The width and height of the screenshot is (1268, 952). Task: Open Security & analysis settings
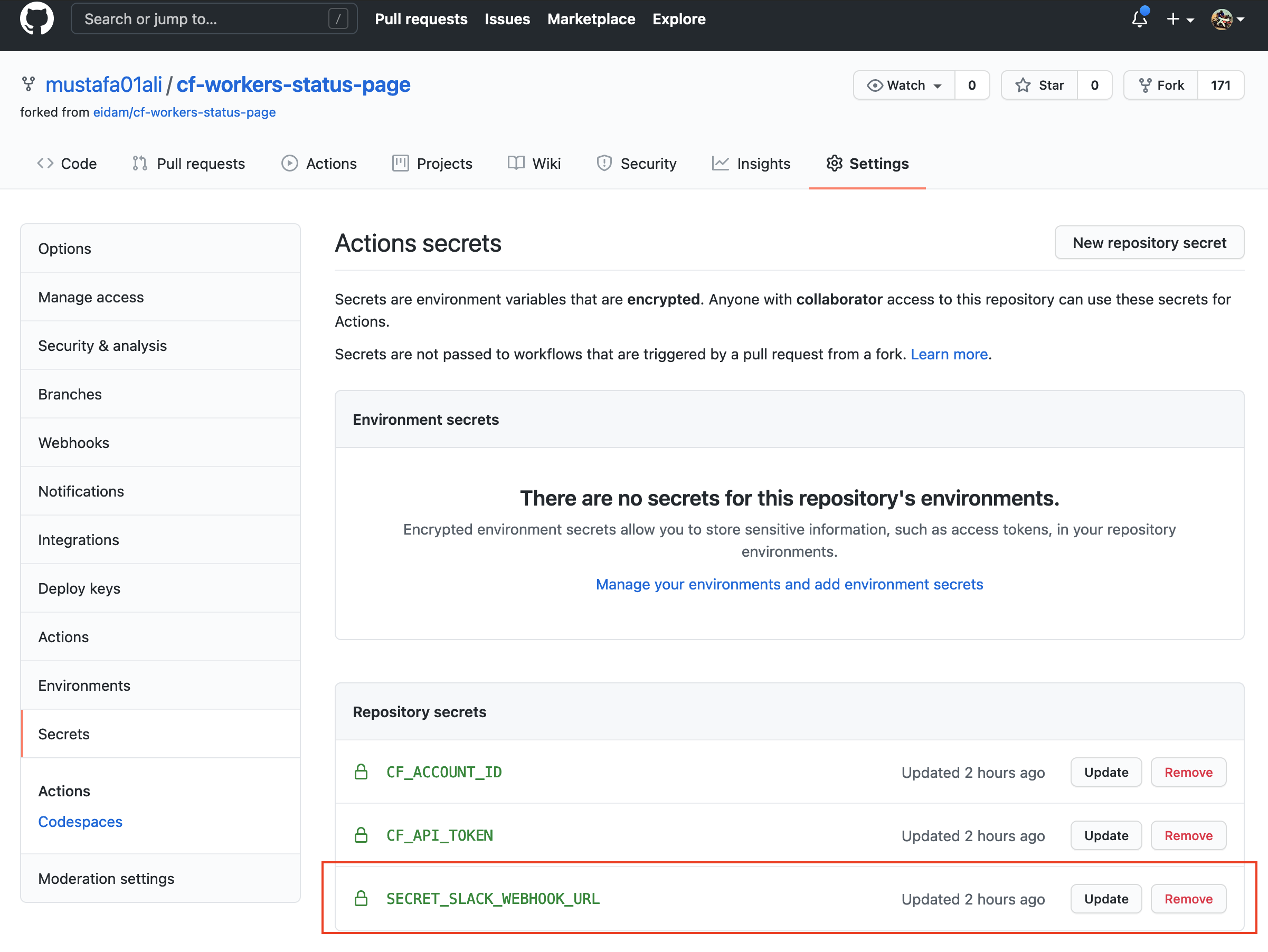(160, 346)
